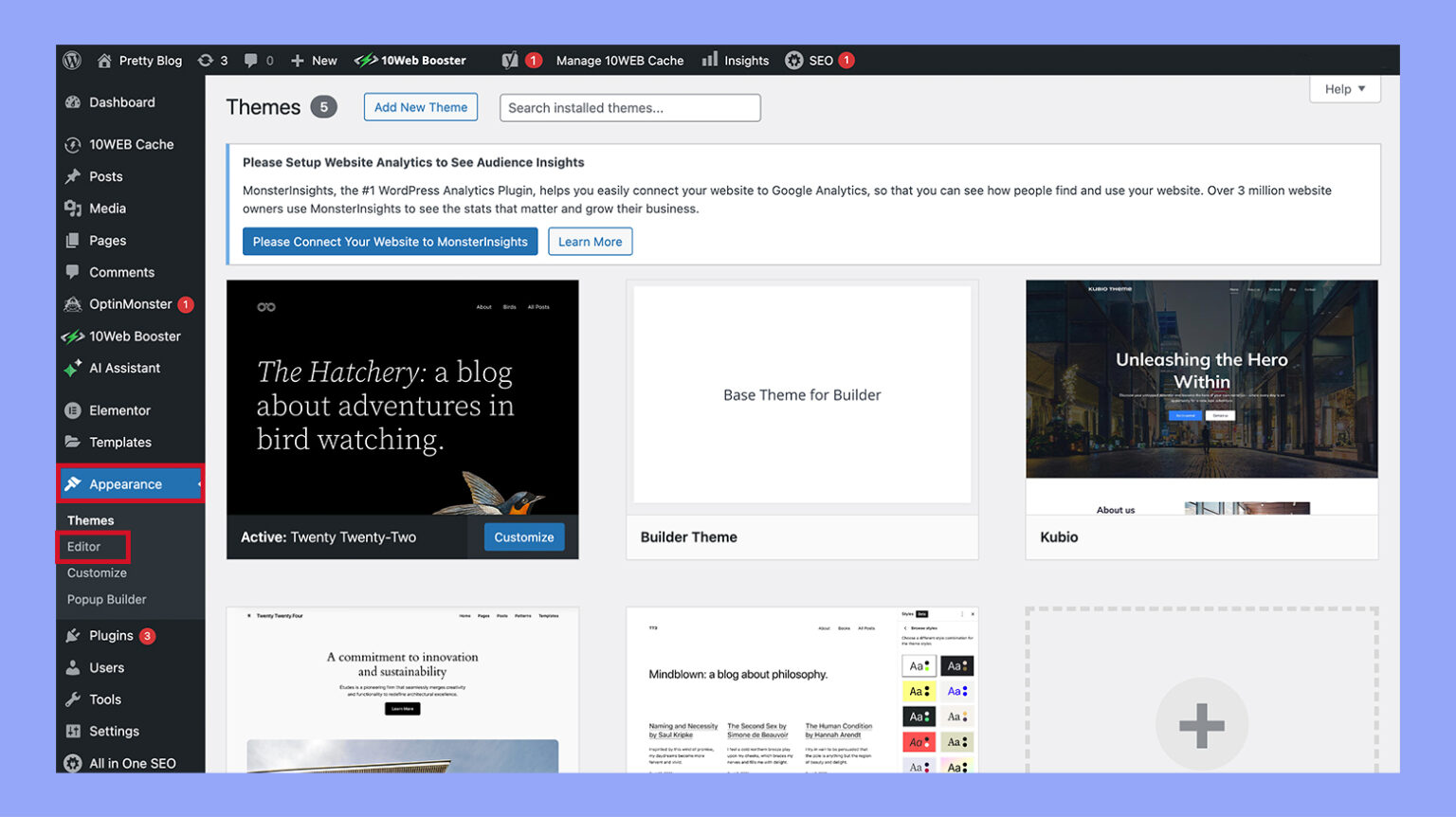Image resolution: width=1456 pixels, height=817 pixels.
Task: Click Learn More about MonsterInsights
Action: click(x=590, y=241)
